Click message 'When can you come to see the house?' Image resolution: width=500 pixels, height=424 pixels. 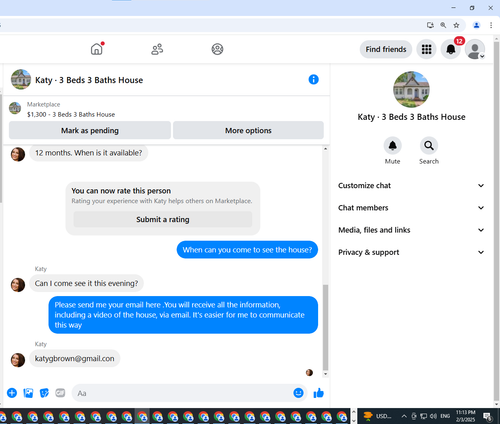coord(247,250)
